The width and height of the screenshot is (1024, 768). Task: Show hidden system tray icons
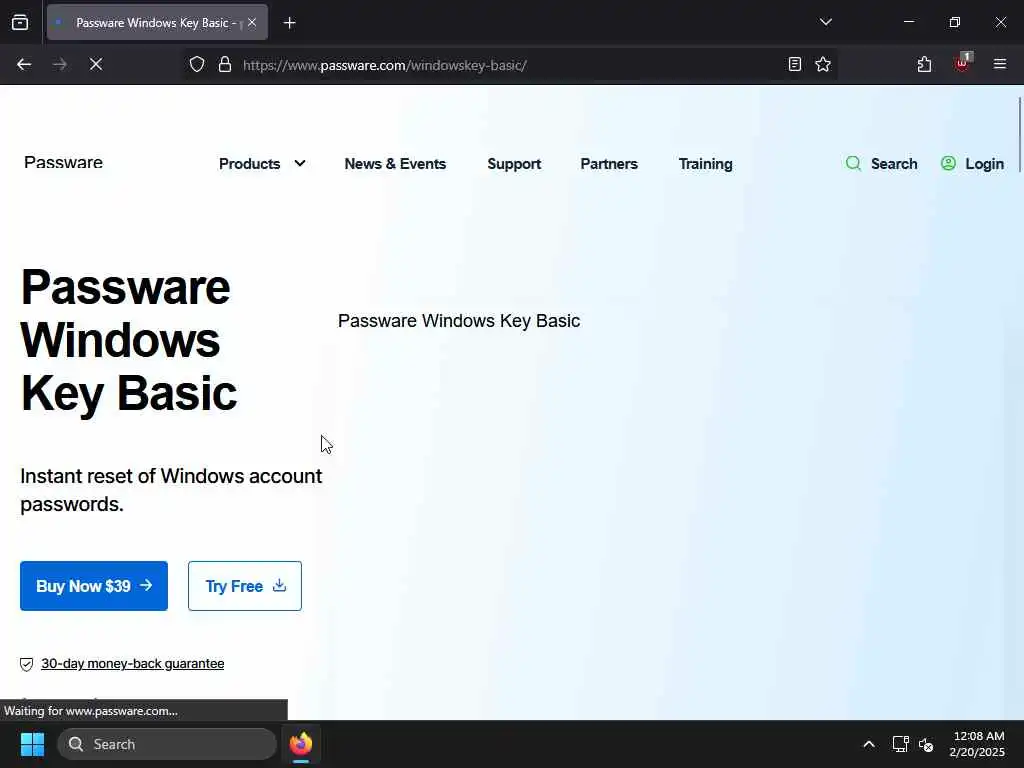(869, 744)
